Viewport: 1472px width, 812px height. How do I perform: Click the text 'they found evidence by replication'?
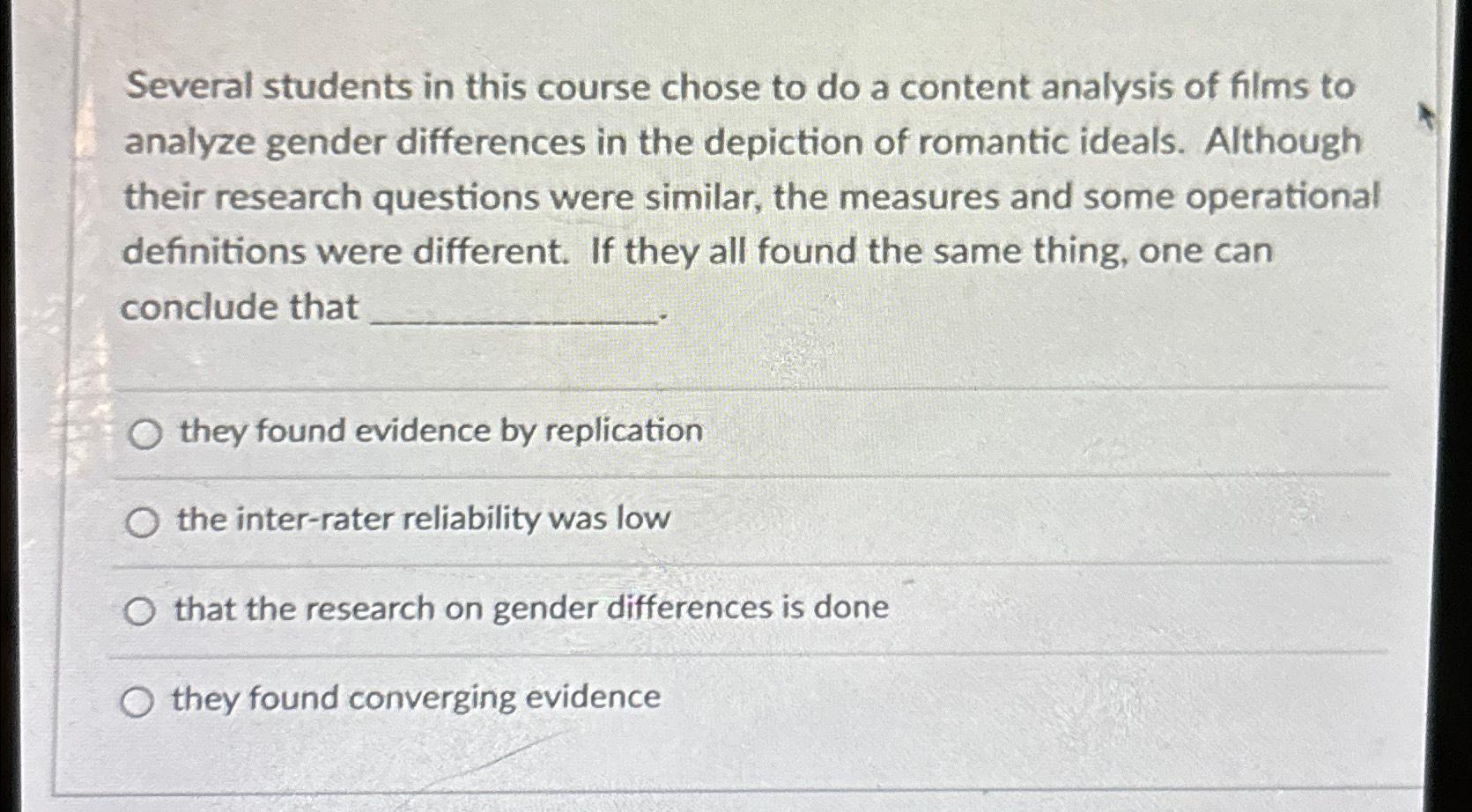438,431
